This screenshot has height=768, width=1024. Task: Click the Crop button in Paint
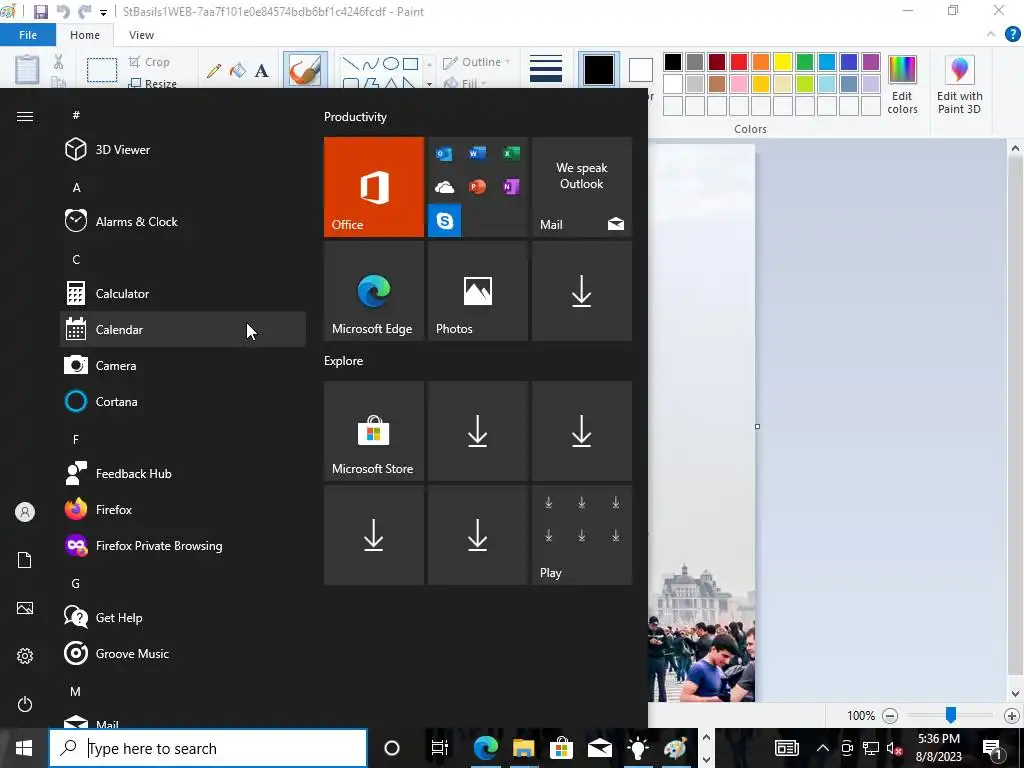150,62
